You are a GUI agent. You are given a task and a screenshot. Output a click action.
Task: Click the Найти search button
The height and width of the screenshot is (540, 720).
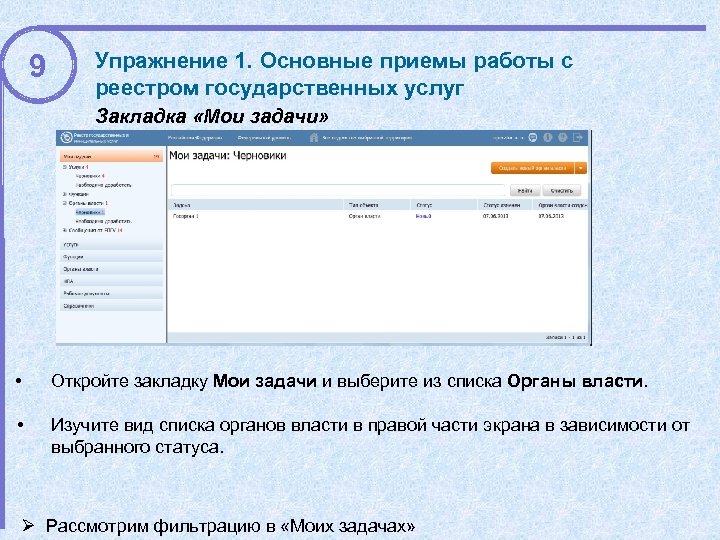525,191
